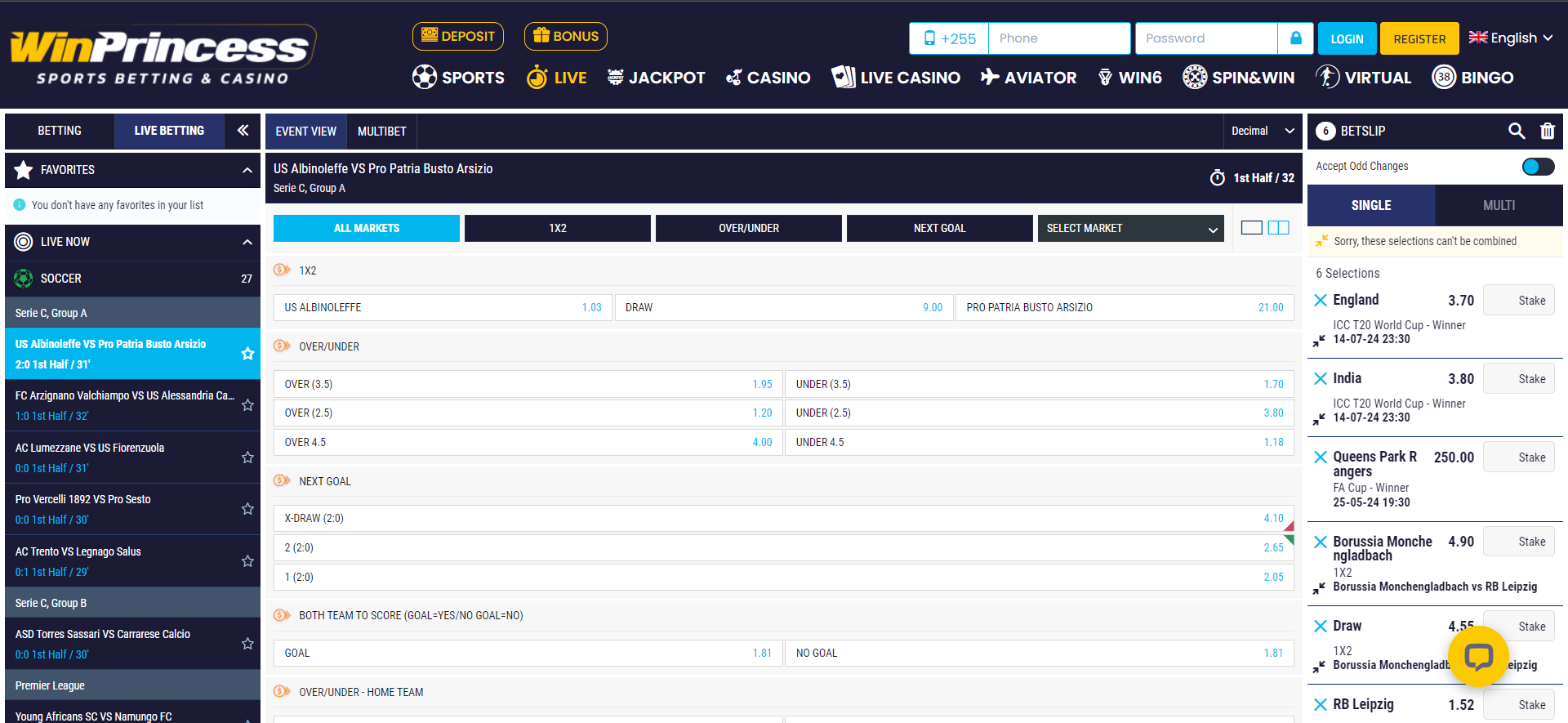Open the +255 country code selector
Image resolution: width=1568 pixels, height=723 pixels.
949,38
